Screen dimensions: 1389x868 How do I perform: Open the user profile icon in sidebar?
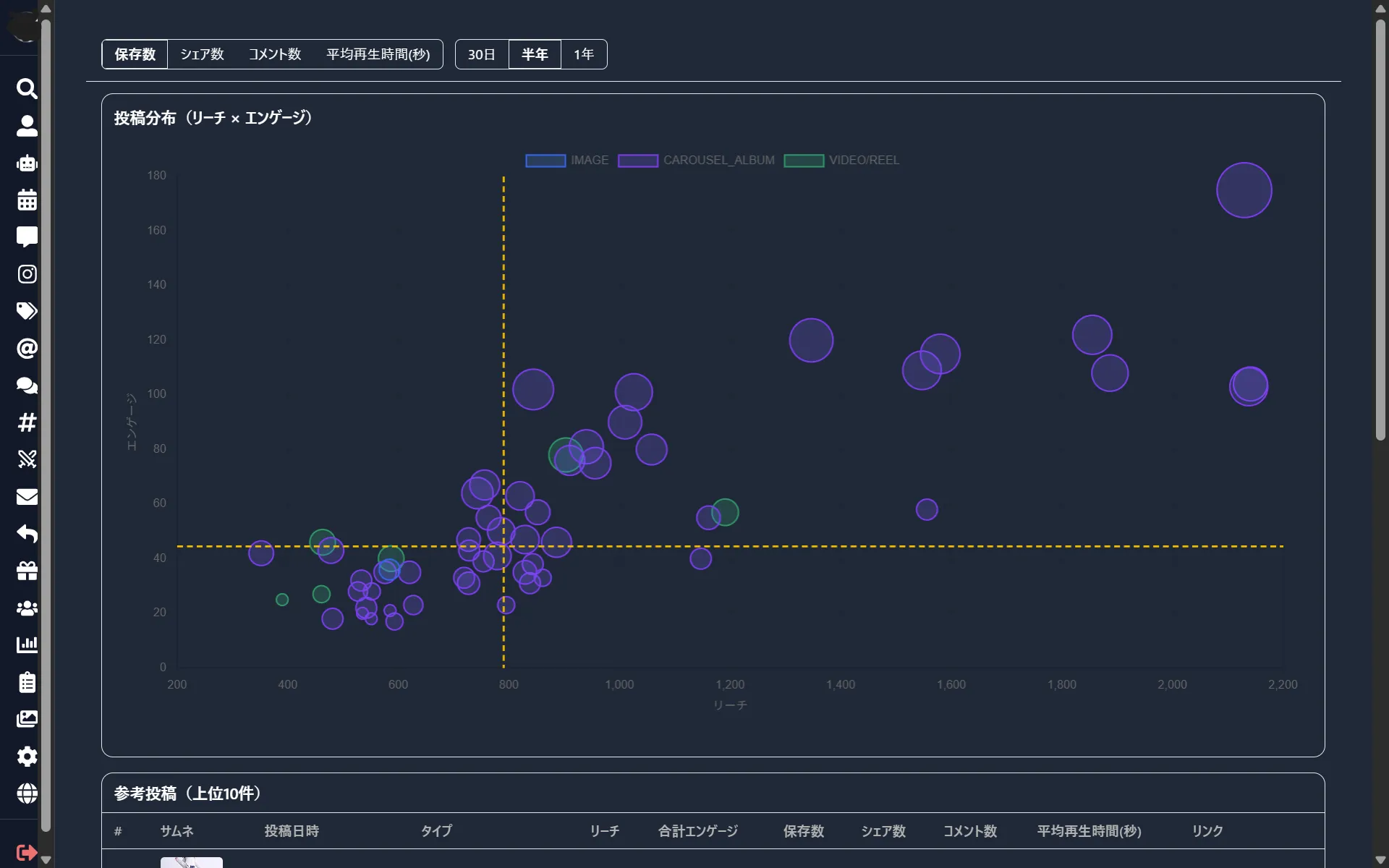[27, 126]
